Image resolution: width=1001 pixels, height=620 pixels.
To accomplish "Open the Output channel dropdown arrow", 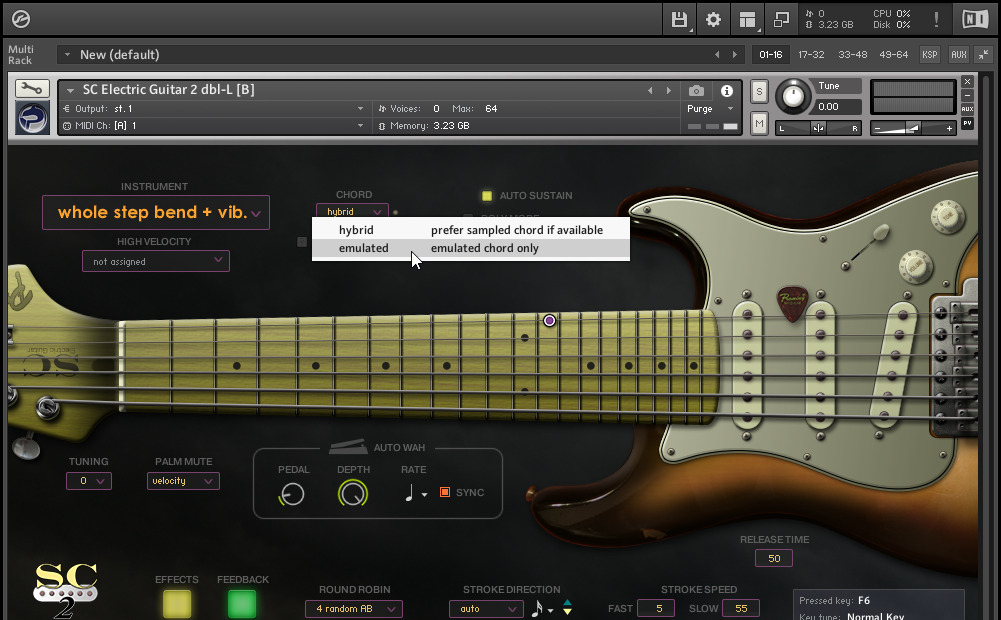I will pyautogui.click(x=361, y=109).
